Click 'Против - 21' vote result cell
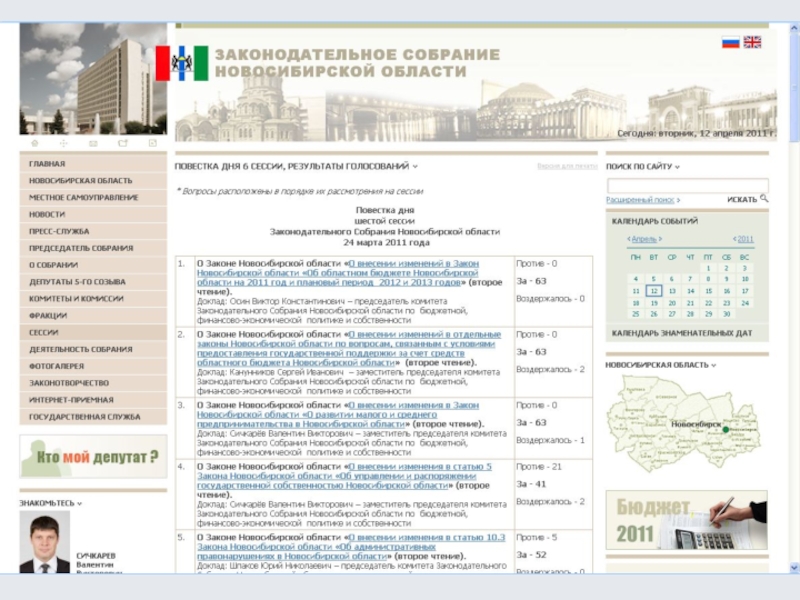Image resolution: width=800 pixels, height=600 pixels. coord(539,467)
